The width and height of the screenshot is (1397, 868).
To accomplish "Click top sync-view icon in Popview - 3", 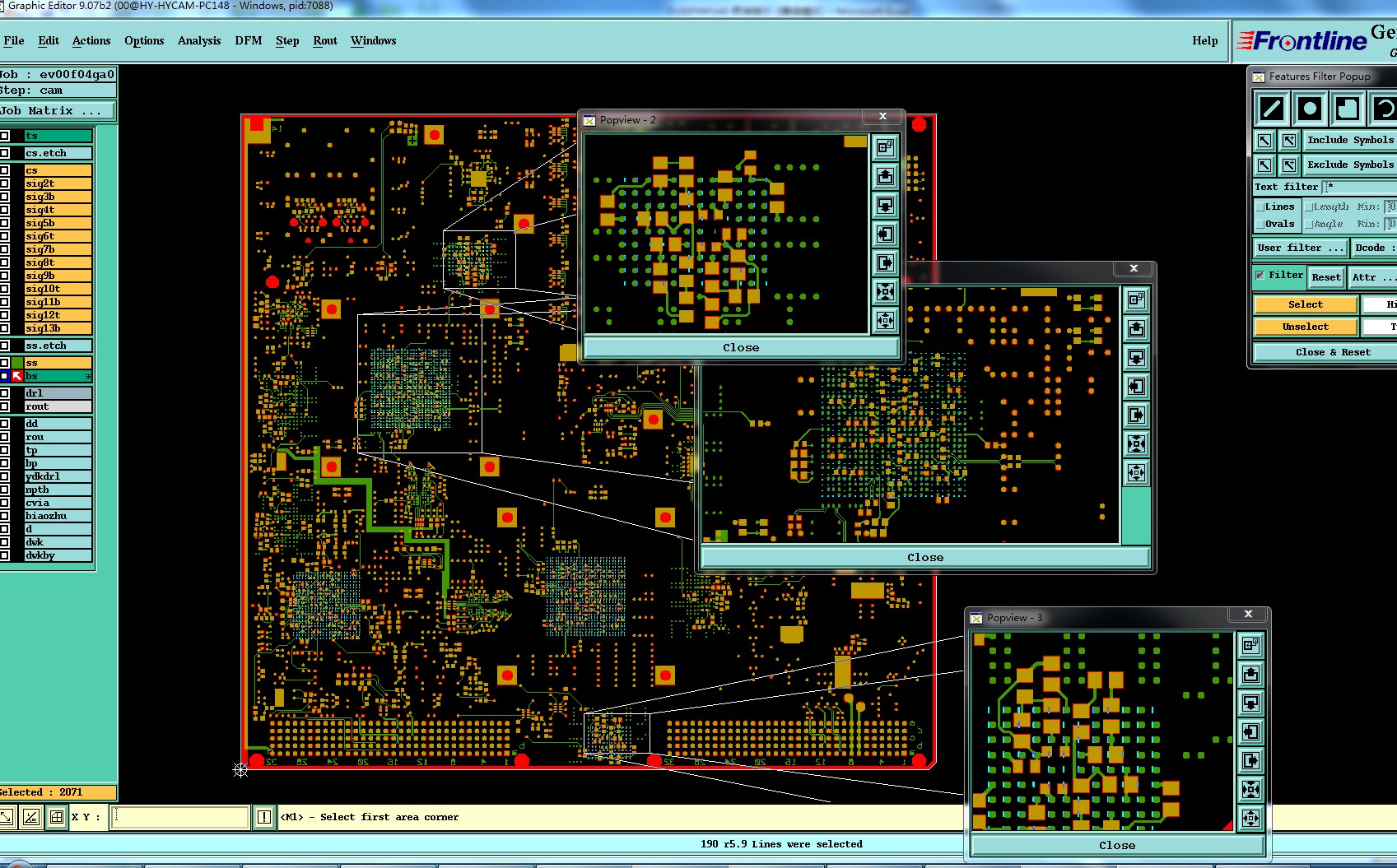I will point(1250,645).
